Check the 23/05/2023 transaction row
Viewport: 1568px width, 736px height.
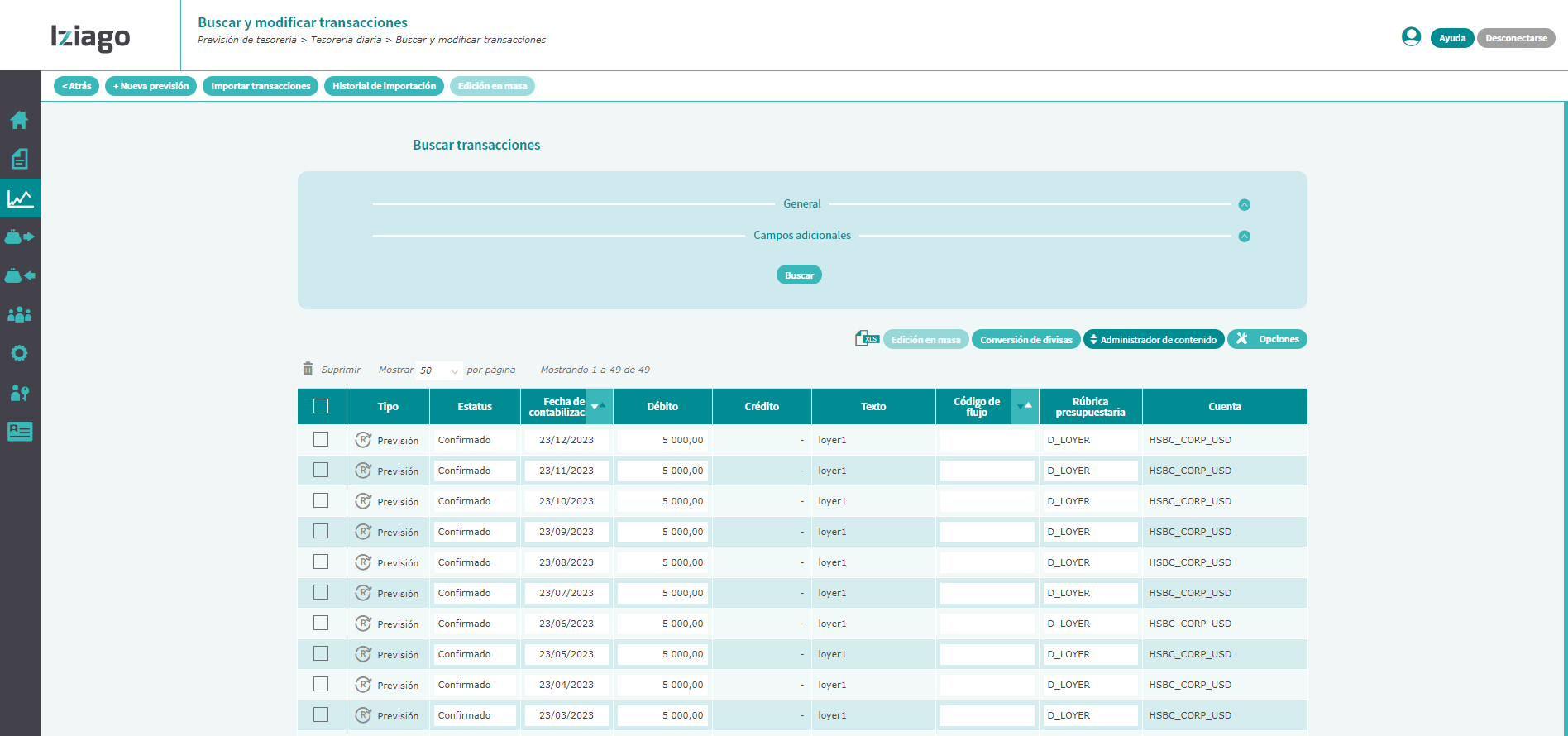pos(321,653)
